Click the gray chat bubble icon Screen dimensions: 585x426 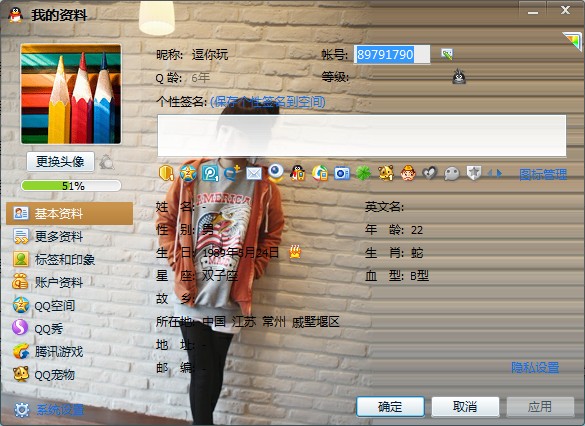[x=452, y=173]
